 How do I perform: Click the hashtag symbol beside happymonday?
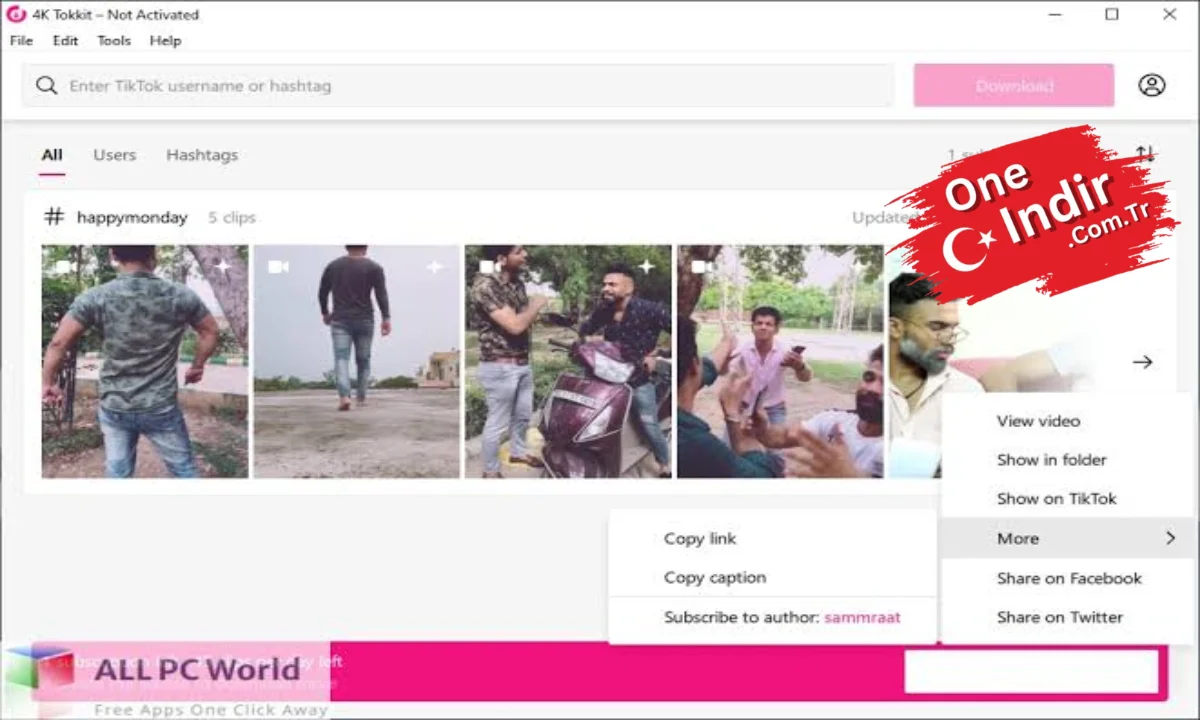tap(55, 216)
